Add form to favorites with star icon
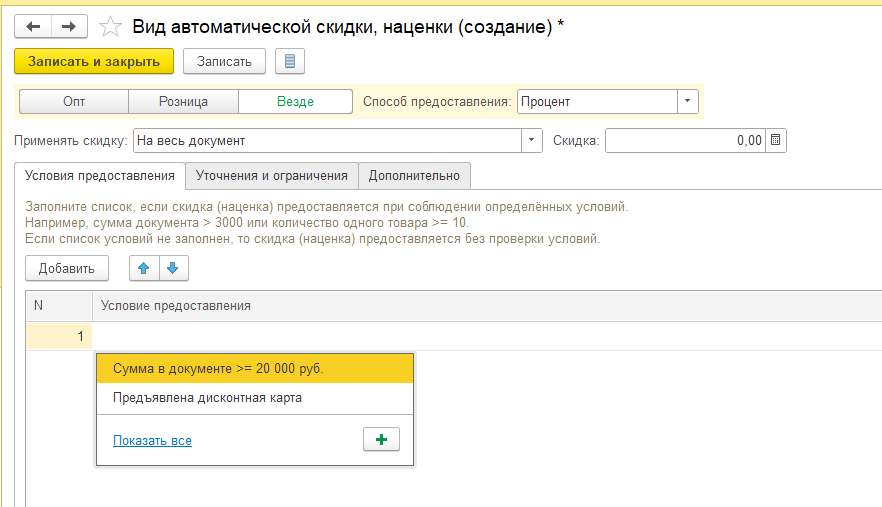This screenshot has height=507, width=882. [110, 26]
